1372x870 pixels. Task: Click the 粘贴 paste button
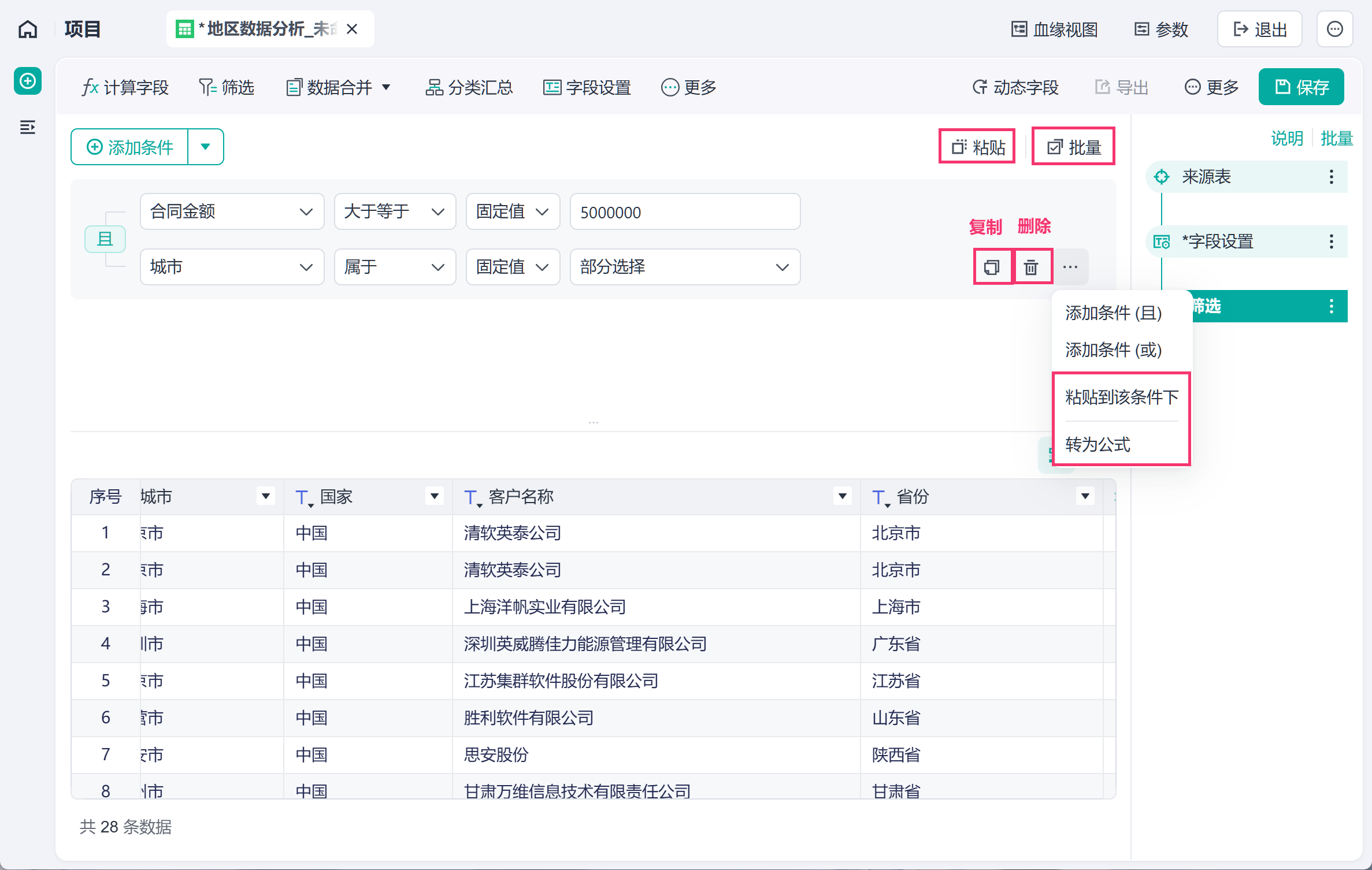[977, 147]
